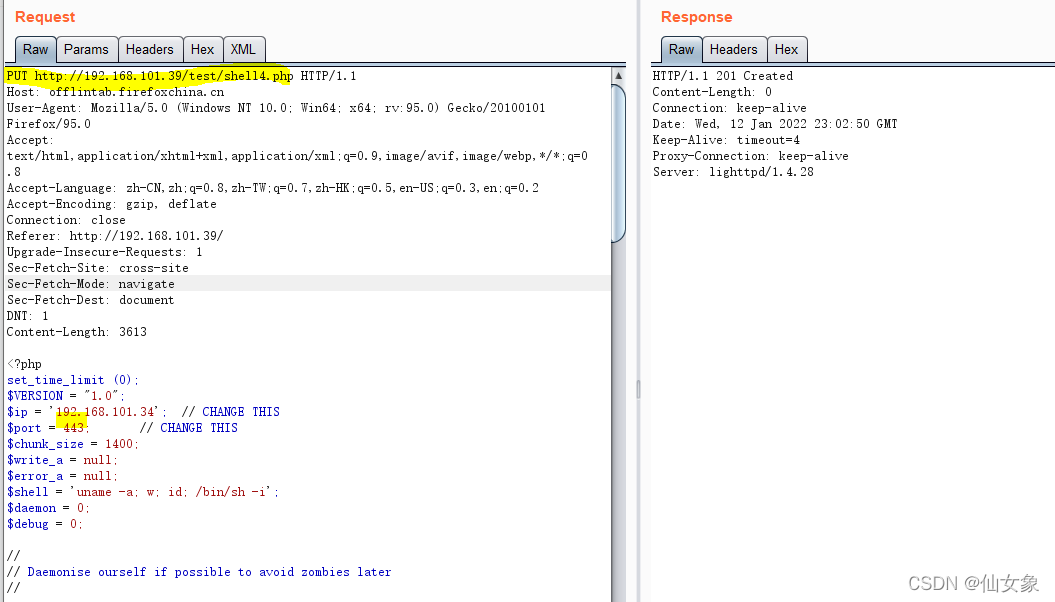Image resolution: width=1055 pixels, height=602 pixels.
Task: Click the $debug = 0 line
Action: click(44, 524)
